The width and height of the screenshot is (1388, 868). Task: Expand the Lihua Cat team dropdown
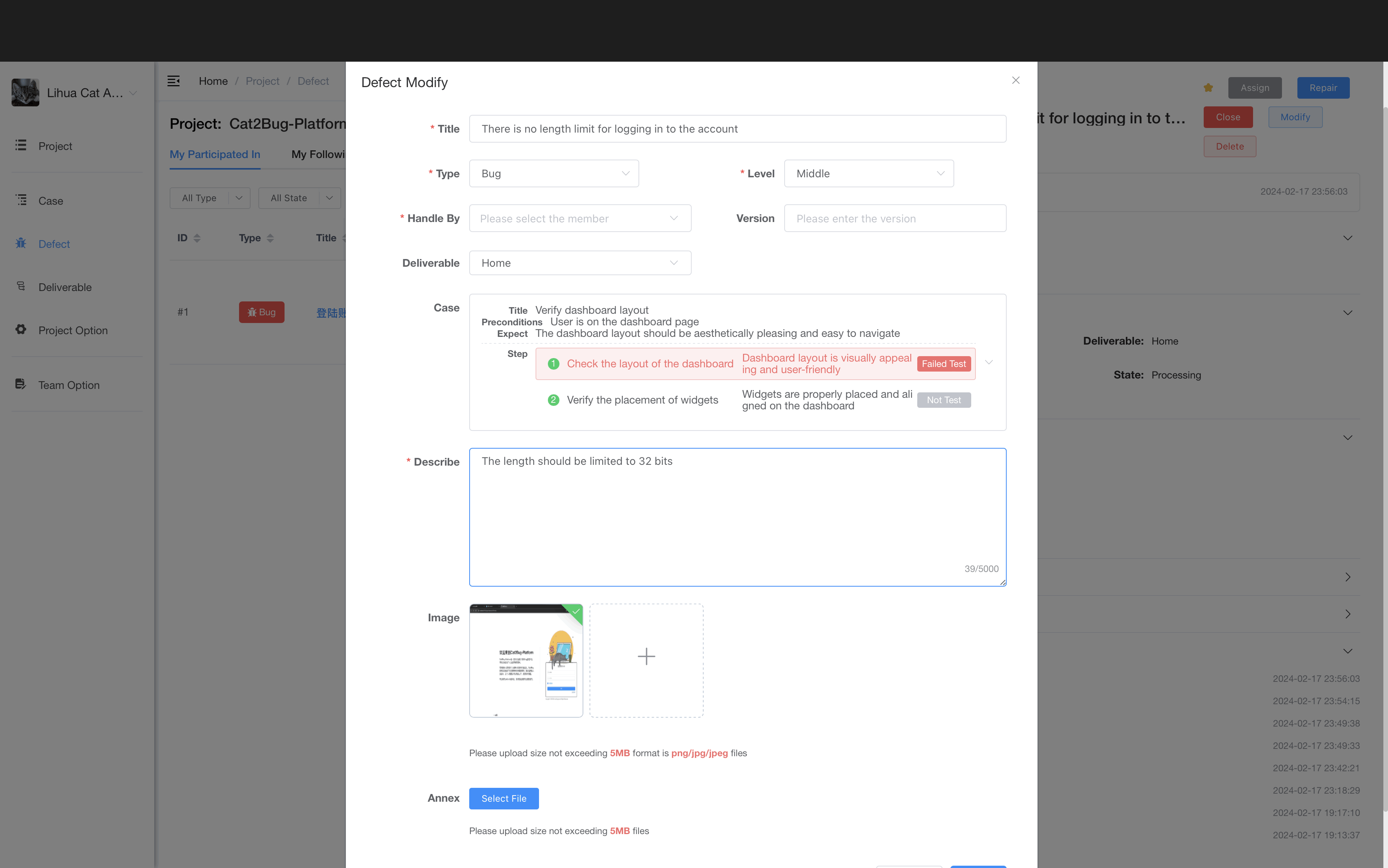133,93
